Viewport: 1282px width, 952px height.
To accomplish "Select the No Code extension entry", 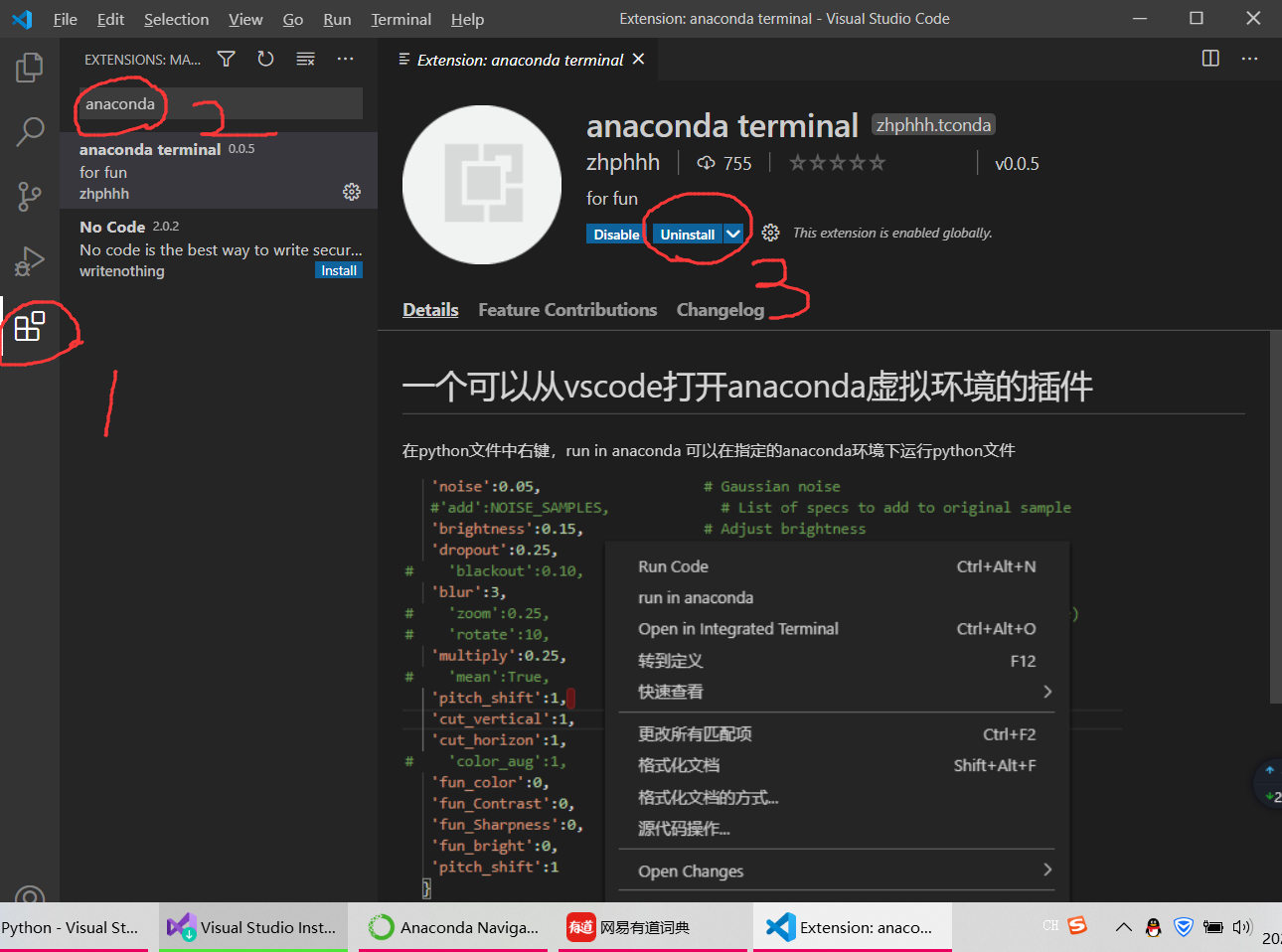I will 219,248.
